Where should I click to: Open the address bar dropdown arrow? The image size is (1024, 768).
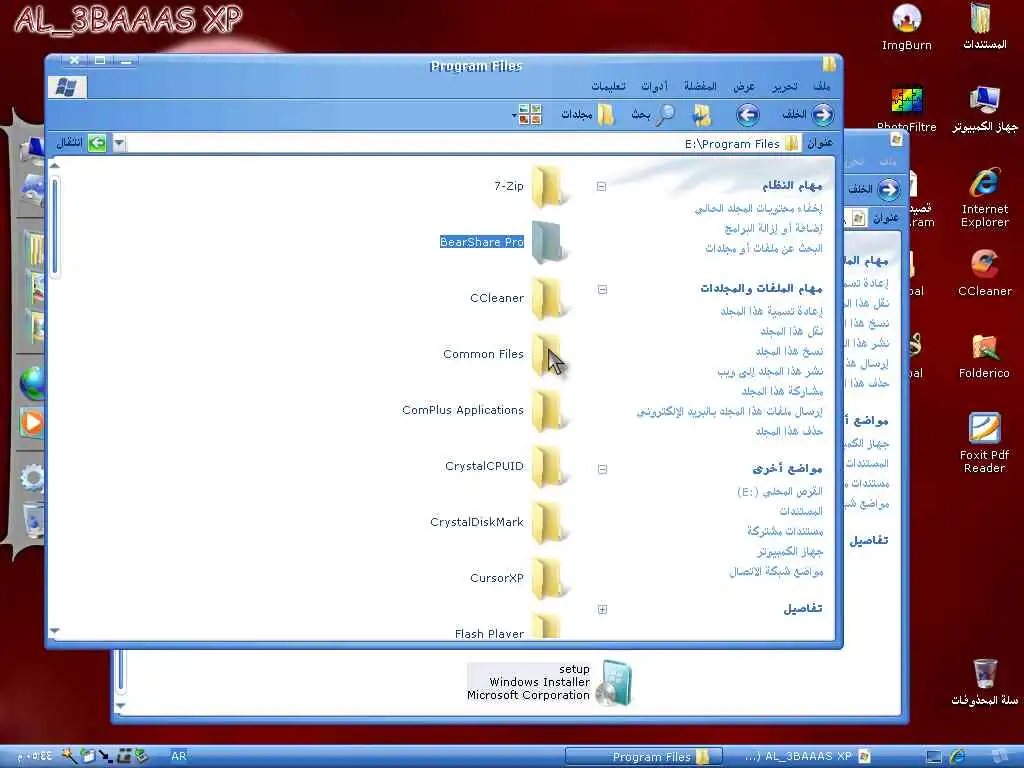pos(119,143)
